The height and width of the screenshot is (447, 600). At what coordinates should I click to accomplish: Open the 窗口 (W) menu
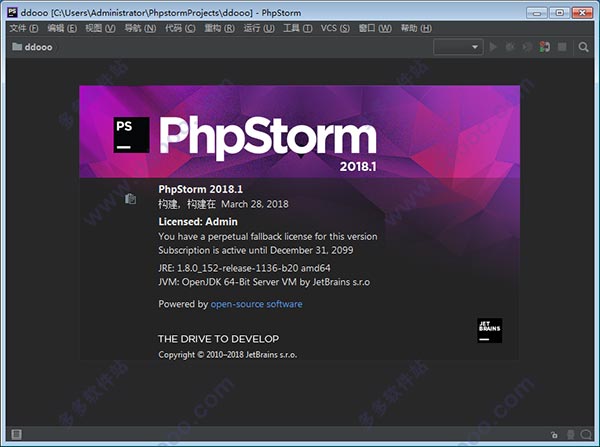click(x=375, y=28)
